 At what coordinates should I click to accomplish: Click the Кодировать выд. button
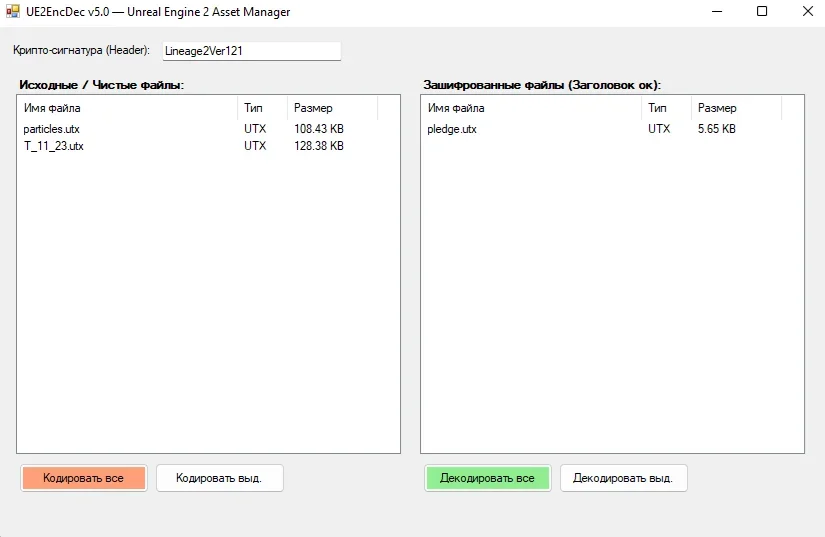pyautogui.click(x=219, y=478)
